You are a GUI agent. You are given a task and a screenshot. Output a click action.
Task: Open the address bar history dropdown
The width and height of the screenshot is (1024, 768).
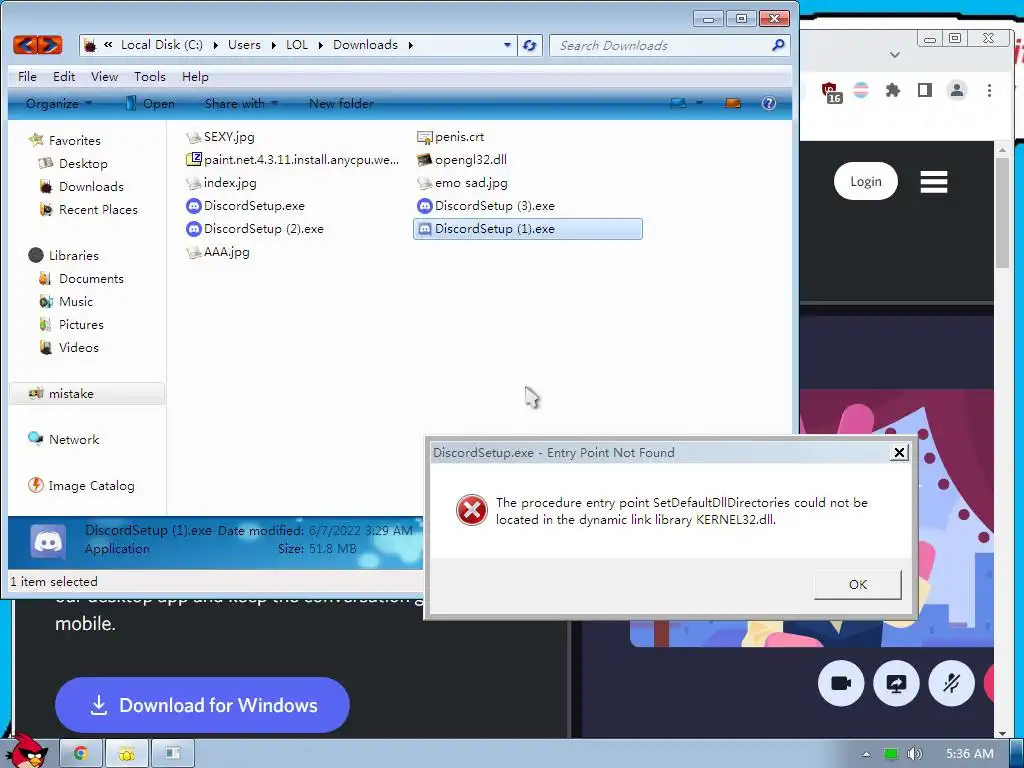click(x=507, y=45)
